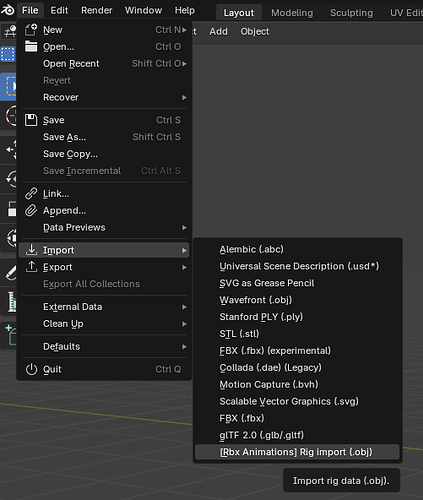This screenshot has height=500, width=423.
Task: Click the New file icon
Action: point(31,30)
